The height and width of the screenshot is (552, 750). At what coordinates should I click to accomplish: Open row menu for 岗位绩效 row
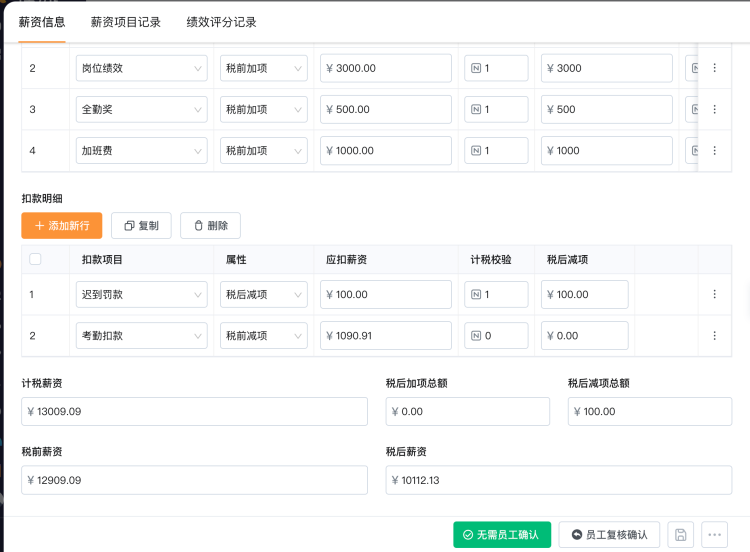[x=714, y=68]
